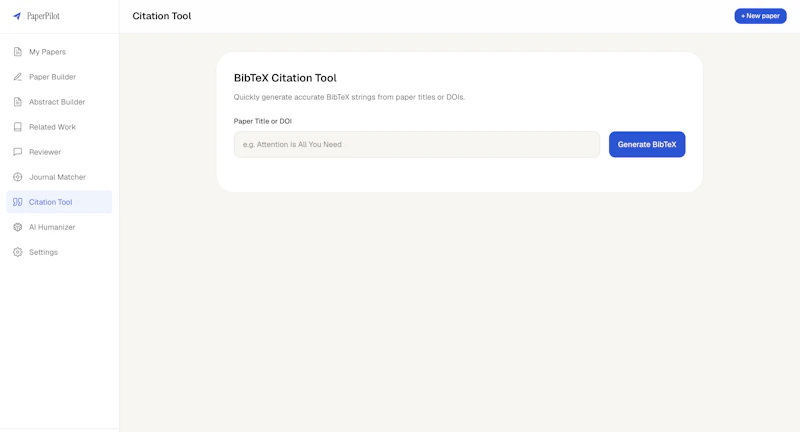Open the Settings menu item
The width and height of the screenshot is (800, 432).
(x=59, y=252)
